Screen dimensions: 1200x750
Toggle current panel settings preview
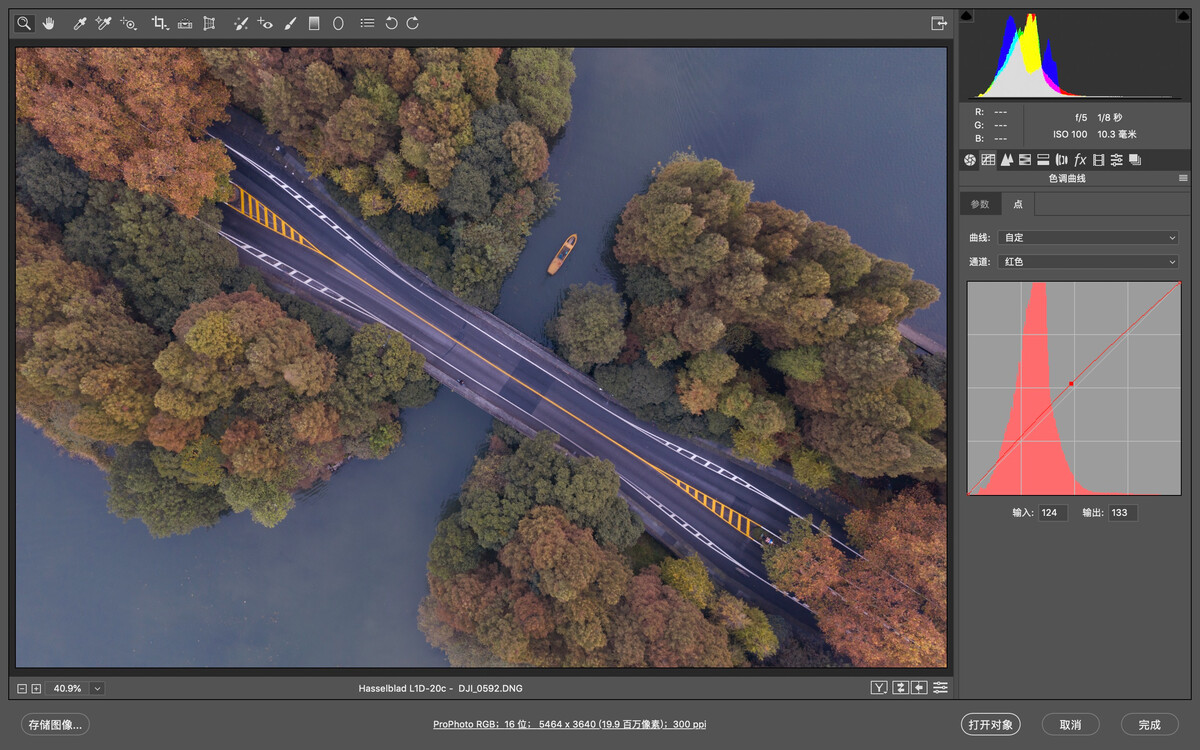[x=940, y=688]
